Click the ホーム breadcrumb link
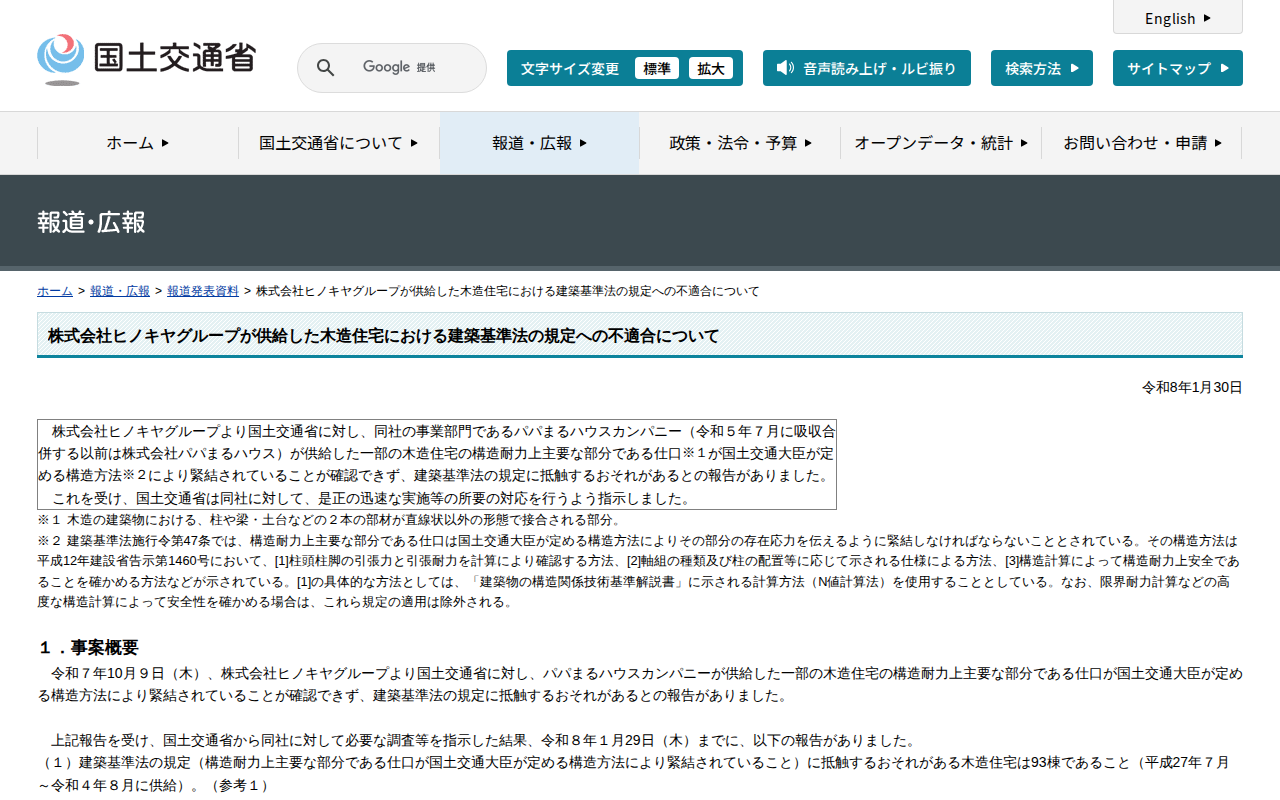1280x800 pixels. coord(54,291)
